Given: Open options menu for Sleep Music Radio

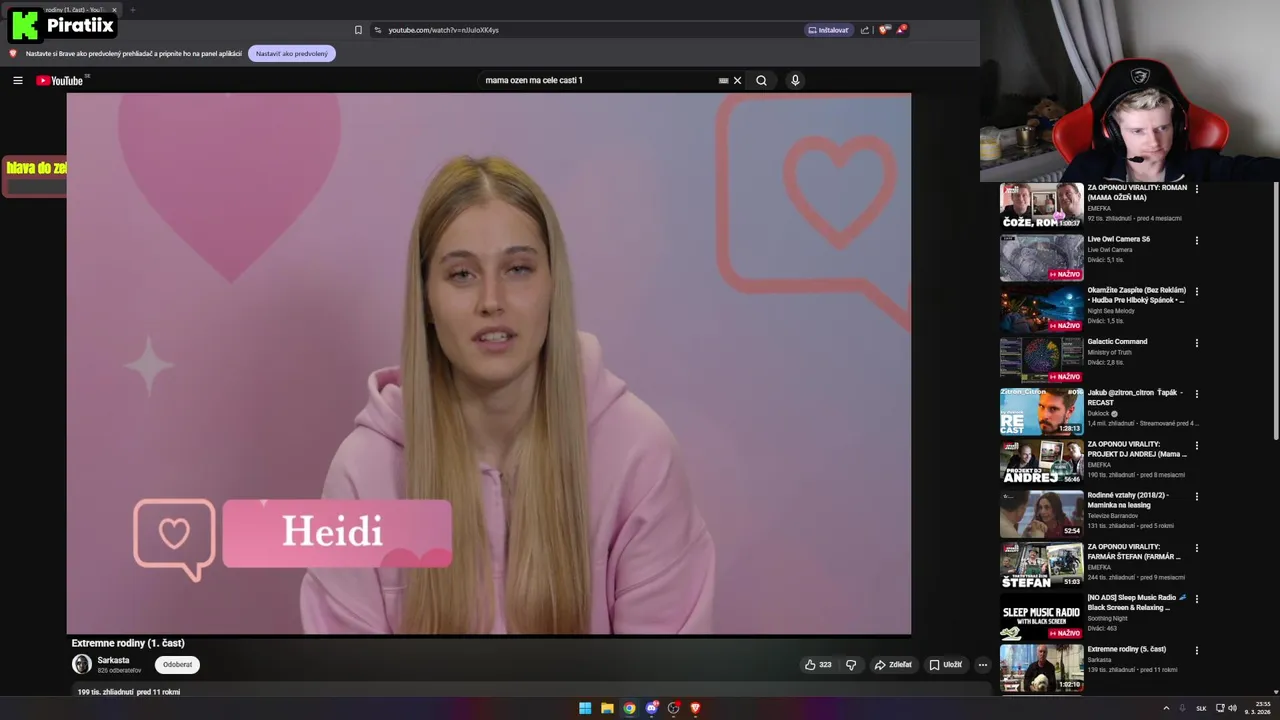Looking at the screenshot, I should click(x=1196, y=599).
